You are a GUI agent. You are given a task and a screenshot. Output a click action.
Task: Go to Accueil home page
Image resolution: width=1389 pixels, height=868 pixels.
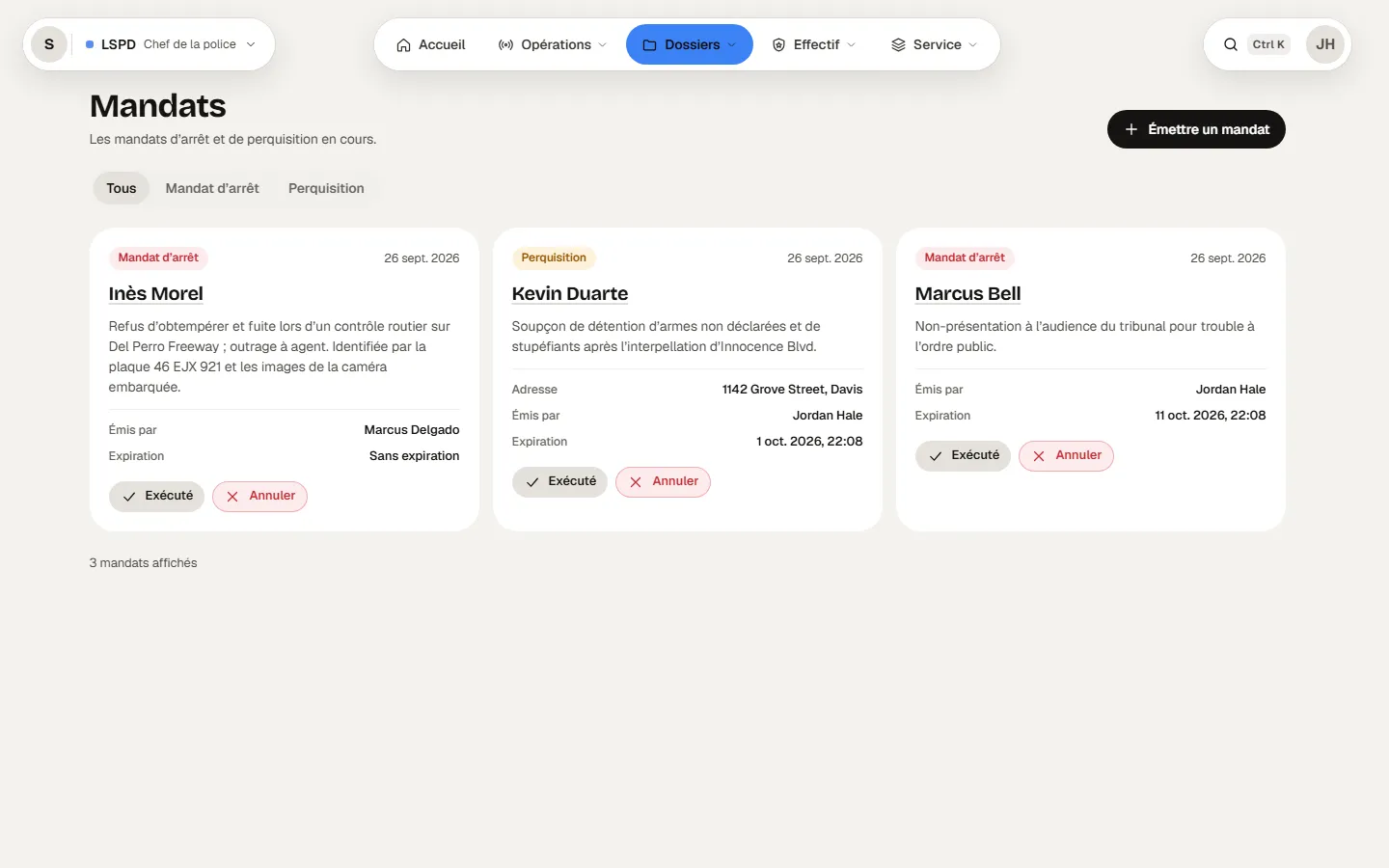click(430, 44)
